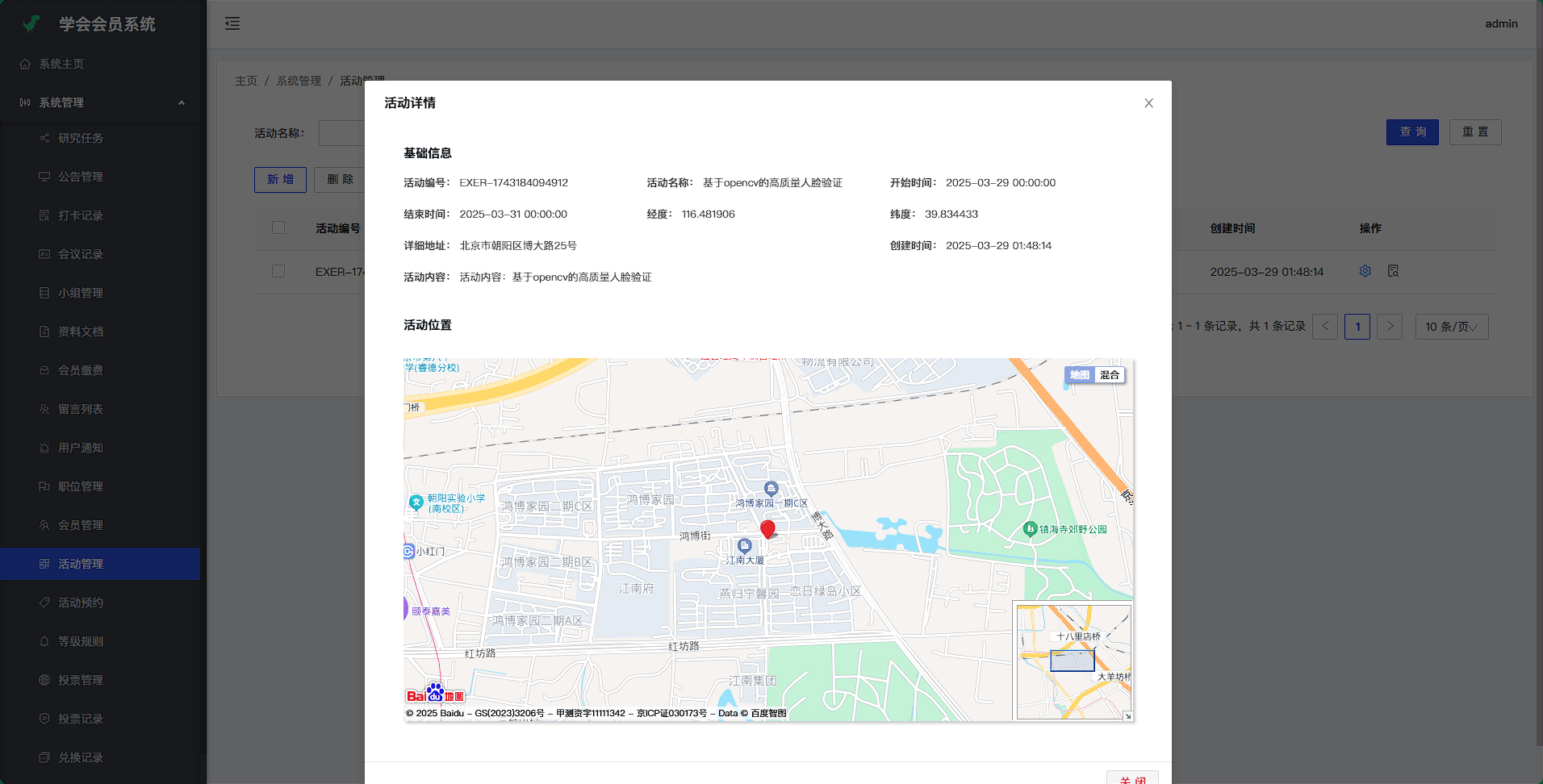Go to the previous page arrow
The height and width of the screenshot is (784, 1543).
(1325, 327)
